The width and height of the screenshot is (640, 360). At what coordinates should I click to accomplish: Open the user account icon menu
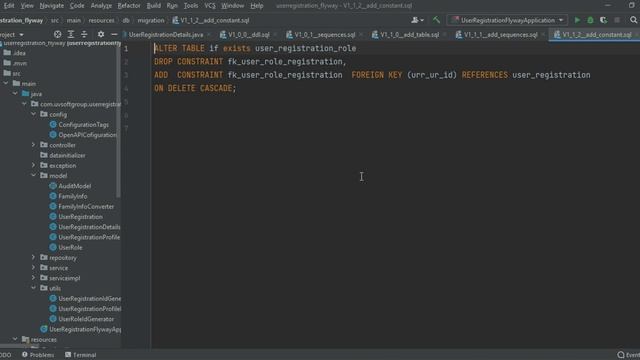(x=417, y=20)
